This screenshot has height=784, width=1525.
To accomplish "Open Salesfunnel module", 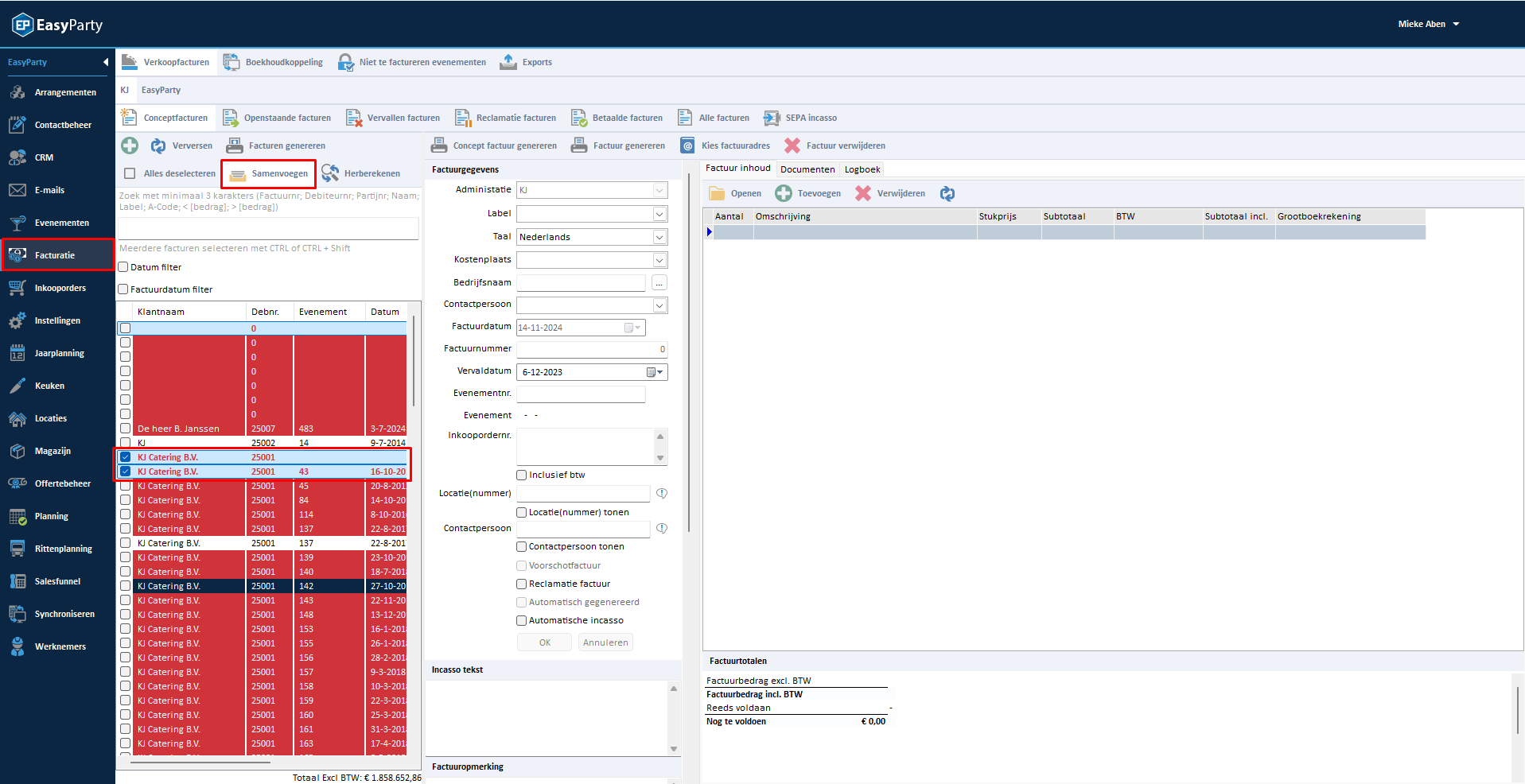I will pyautogui.click(x=45, y=581).
